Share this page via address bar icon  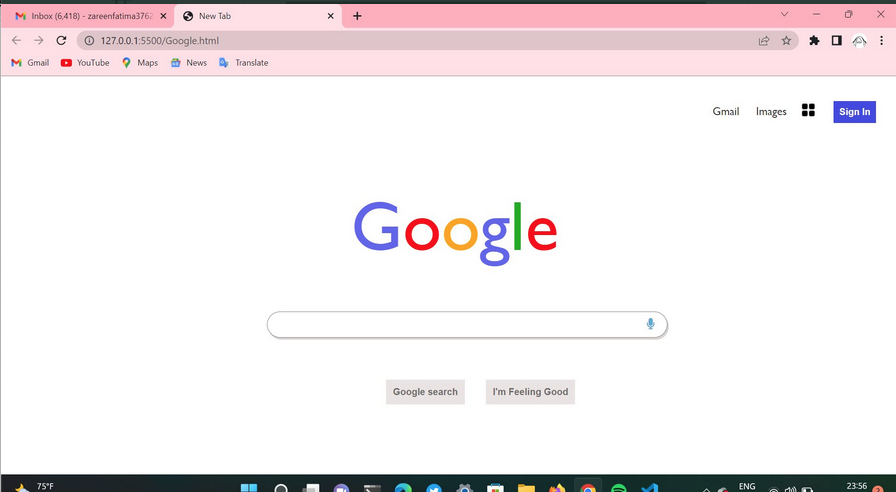[x=763, y=41]
